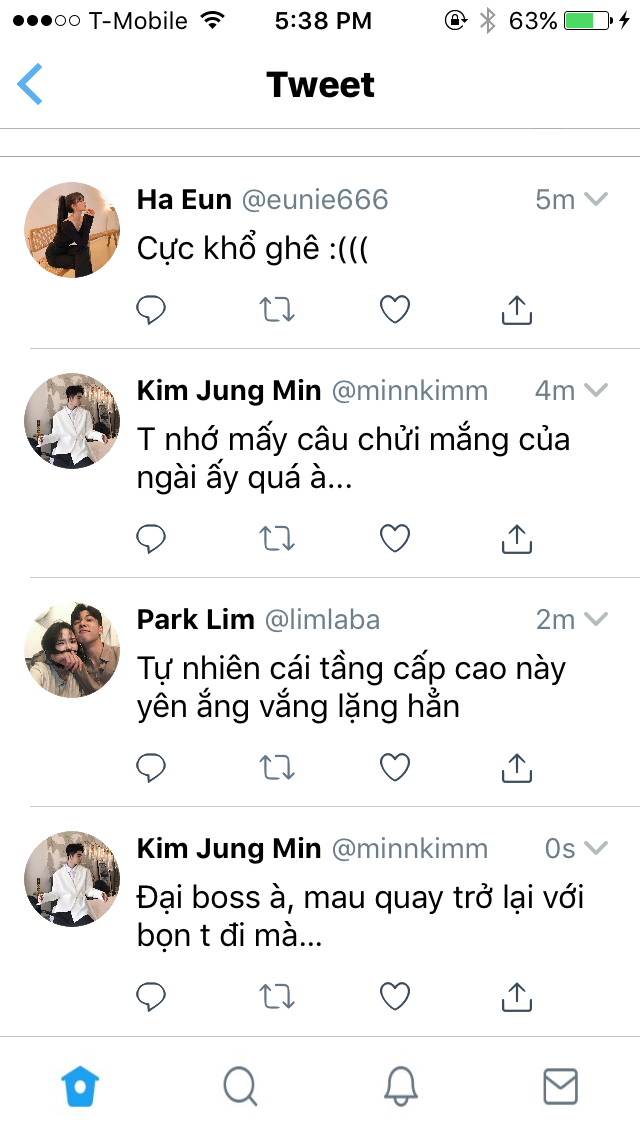Viewport: 640px width, 1136px height.
Task: Share Kim Jung Min's 4m tweet
Action: coord(517,538)
